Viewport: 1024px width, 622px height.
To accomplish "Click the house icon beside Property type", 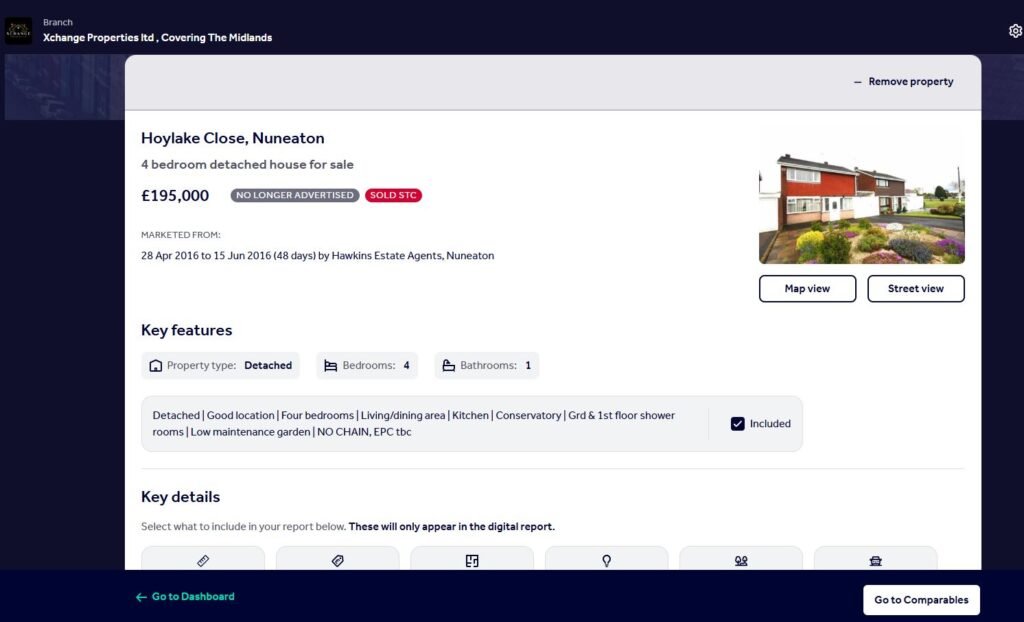I will 156,366.
